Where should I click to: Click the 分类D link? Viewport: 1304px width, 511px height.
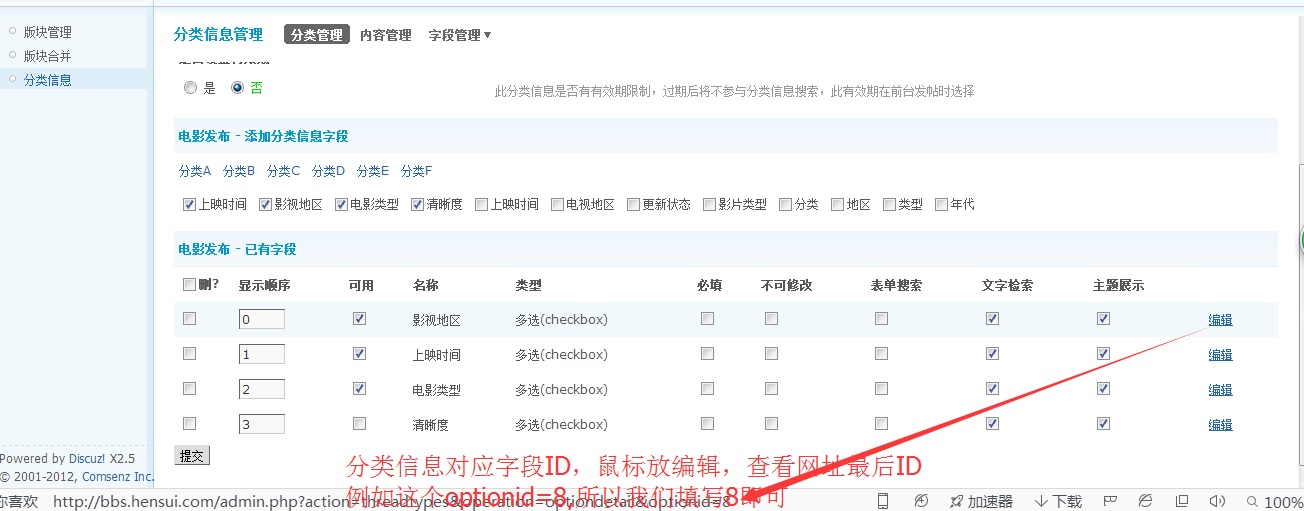(x=328, y=171)
